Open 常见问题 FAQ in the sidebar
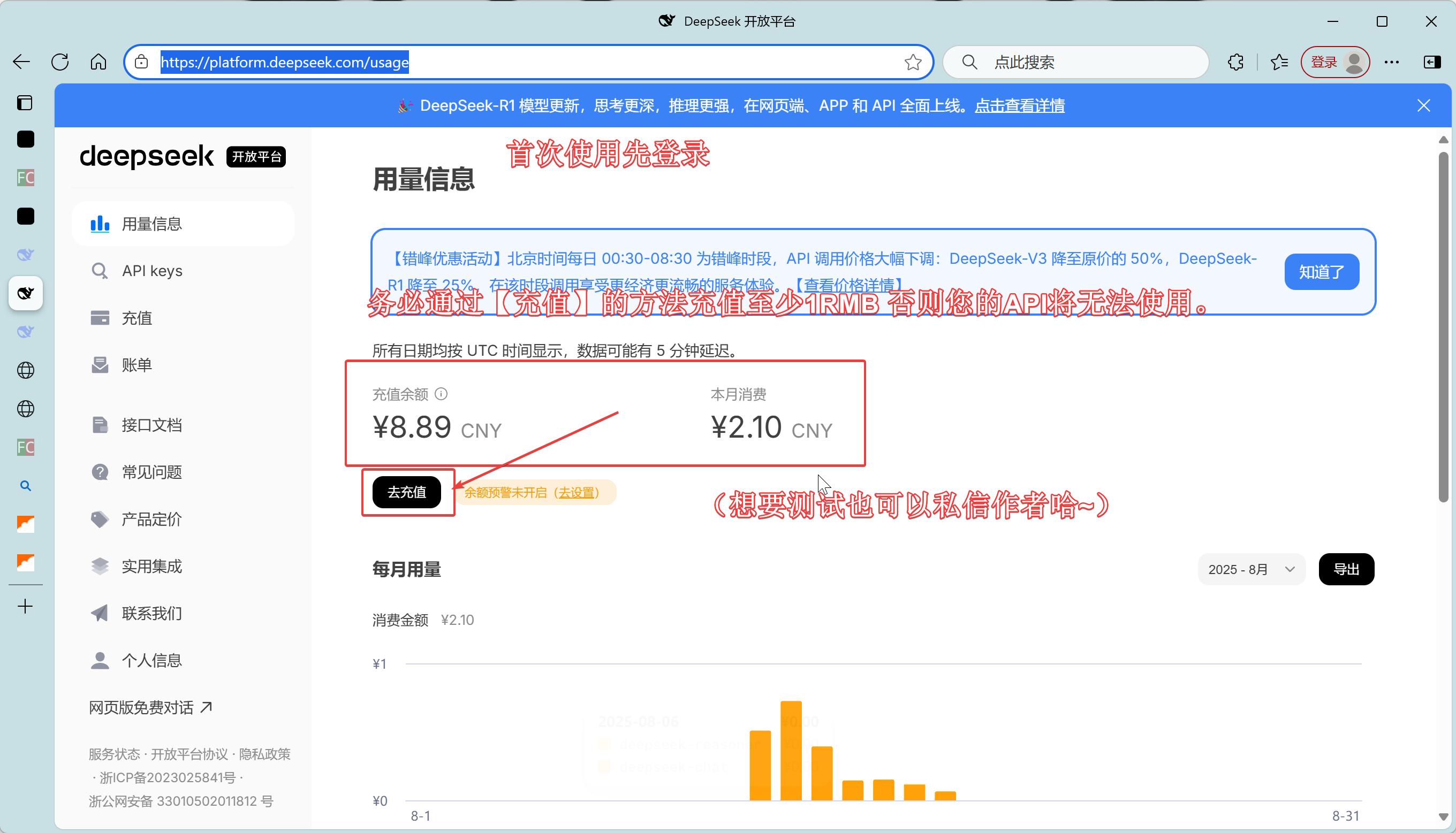 (183, 472)
